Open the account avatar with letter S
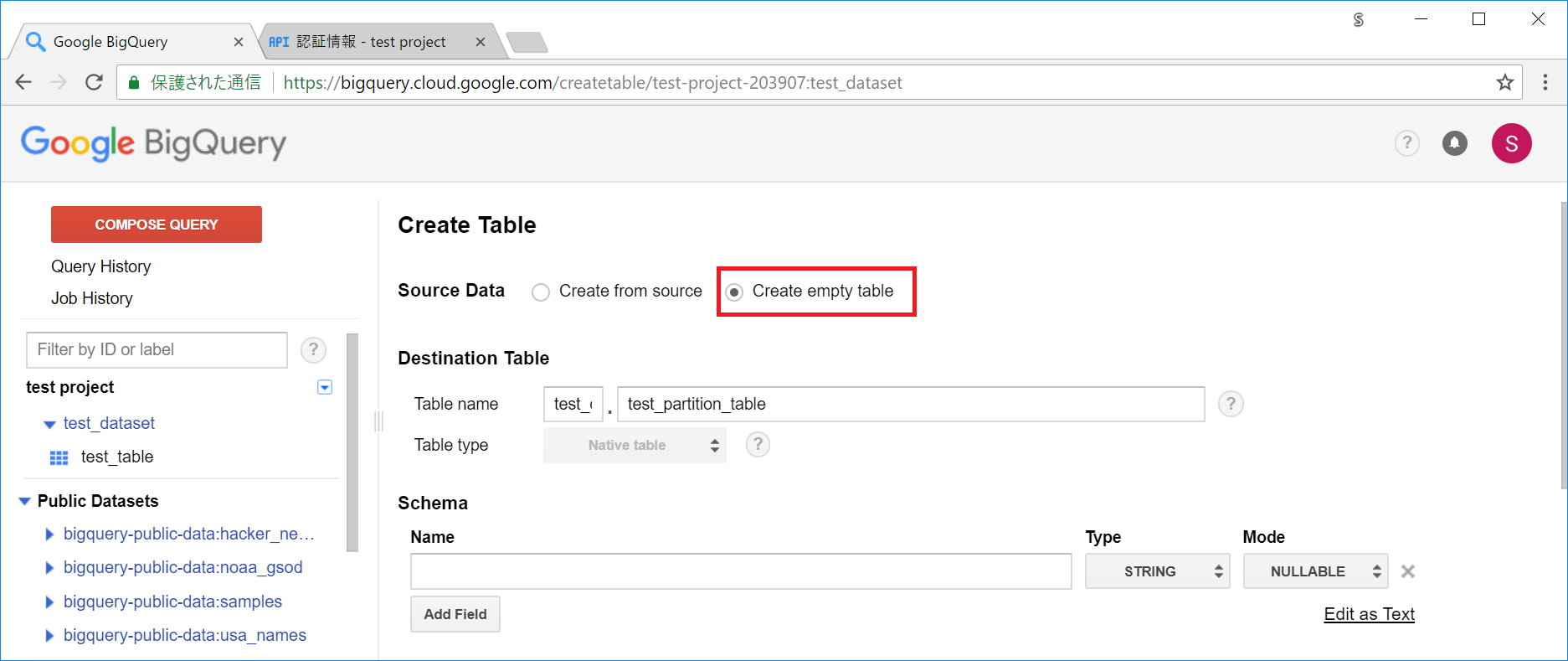 pyautogui.click(x=1512, y=143)
